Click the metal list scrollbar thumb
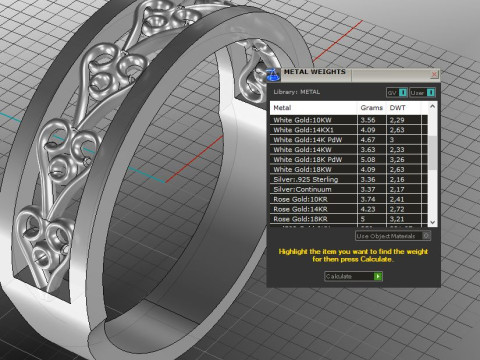This screenshot has width=480, height=360. 432,152
